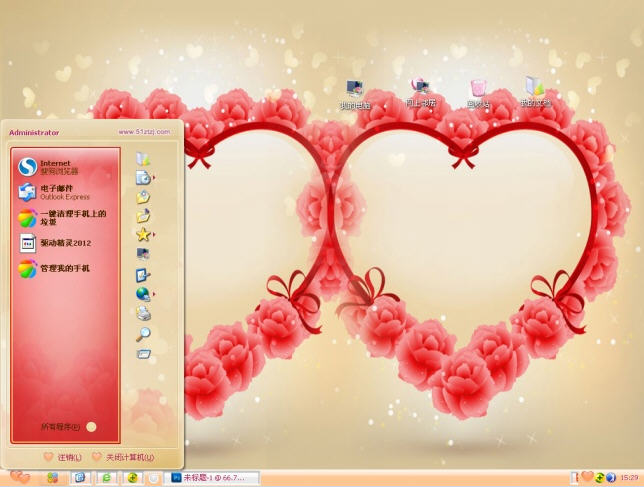This screenshot has width=644, height=487.
Task: Click green circular tray icon
Action: (x=600, y=478)
